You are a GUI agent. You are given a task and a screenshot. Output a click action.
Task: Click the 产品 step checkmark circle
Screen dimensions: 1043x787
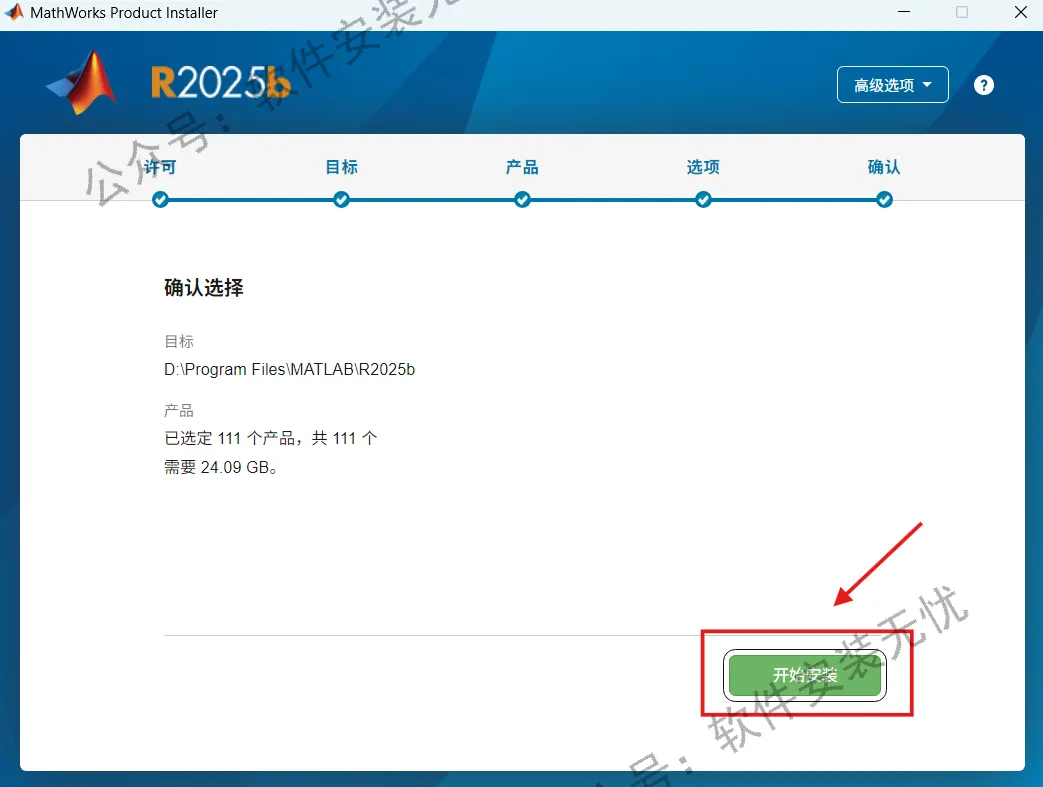coord(522,200)
